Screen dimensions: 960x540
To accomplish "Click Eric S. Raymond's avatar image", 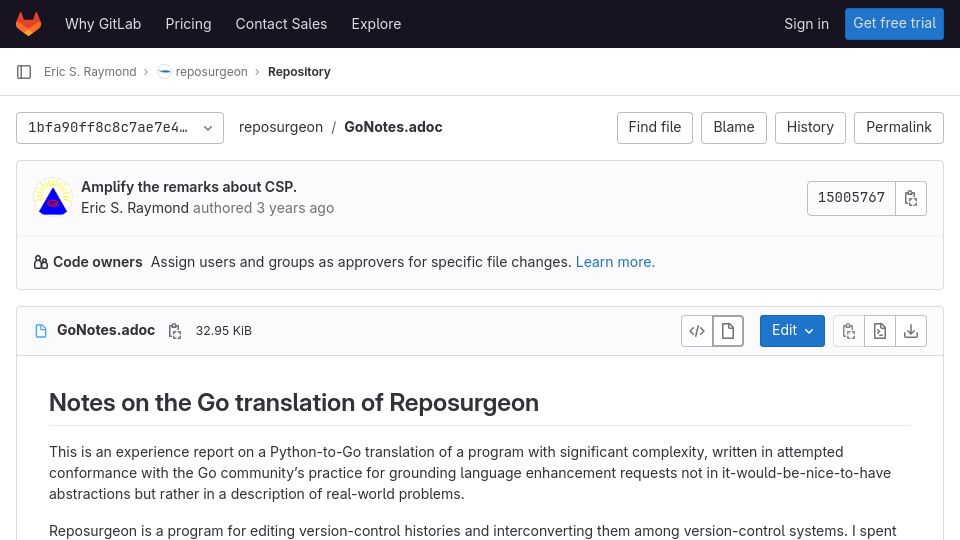I will pyautogui.click(x=53, y=197).
